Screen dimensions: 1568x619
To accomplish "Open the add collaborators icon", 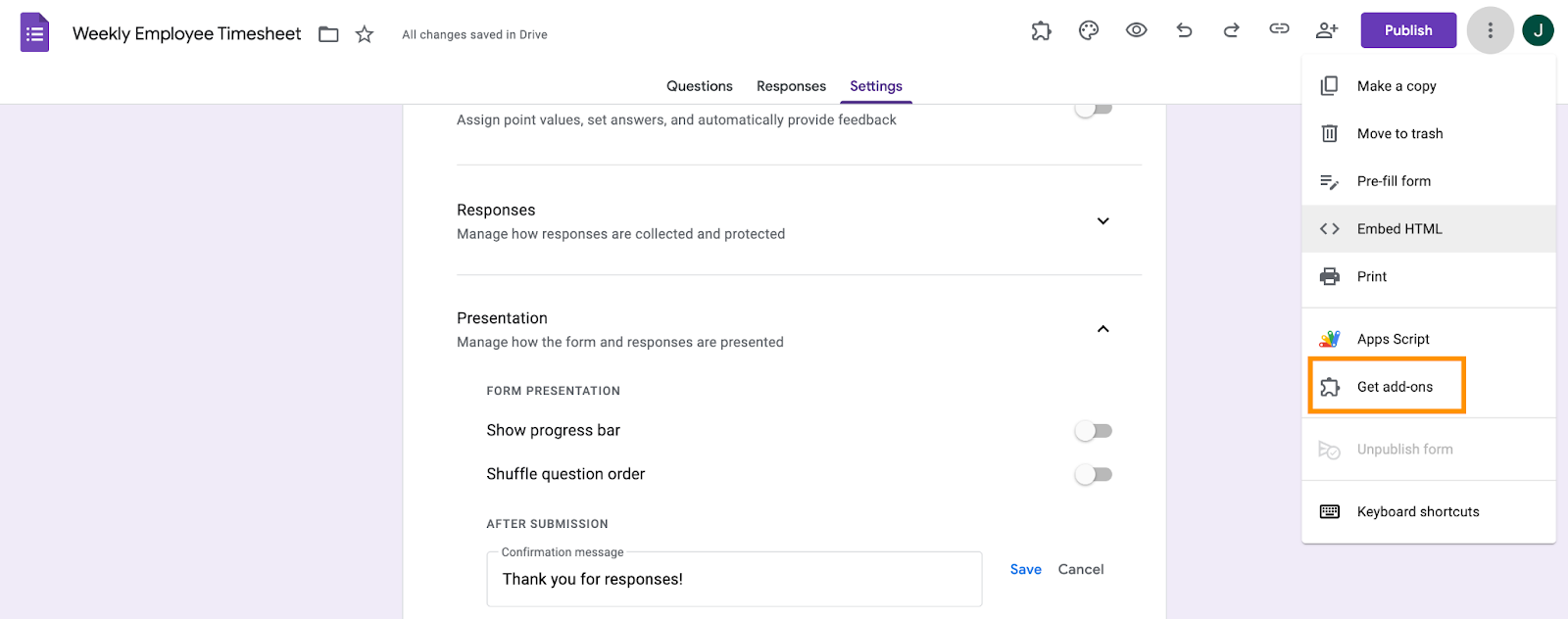I will click(1327, 30).
